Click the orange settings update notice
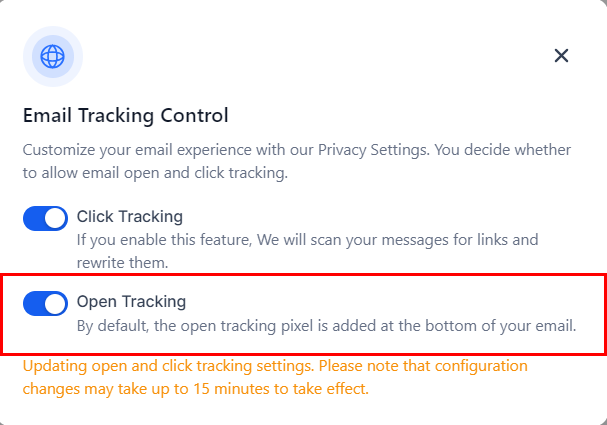 click(x=275, y=377)
